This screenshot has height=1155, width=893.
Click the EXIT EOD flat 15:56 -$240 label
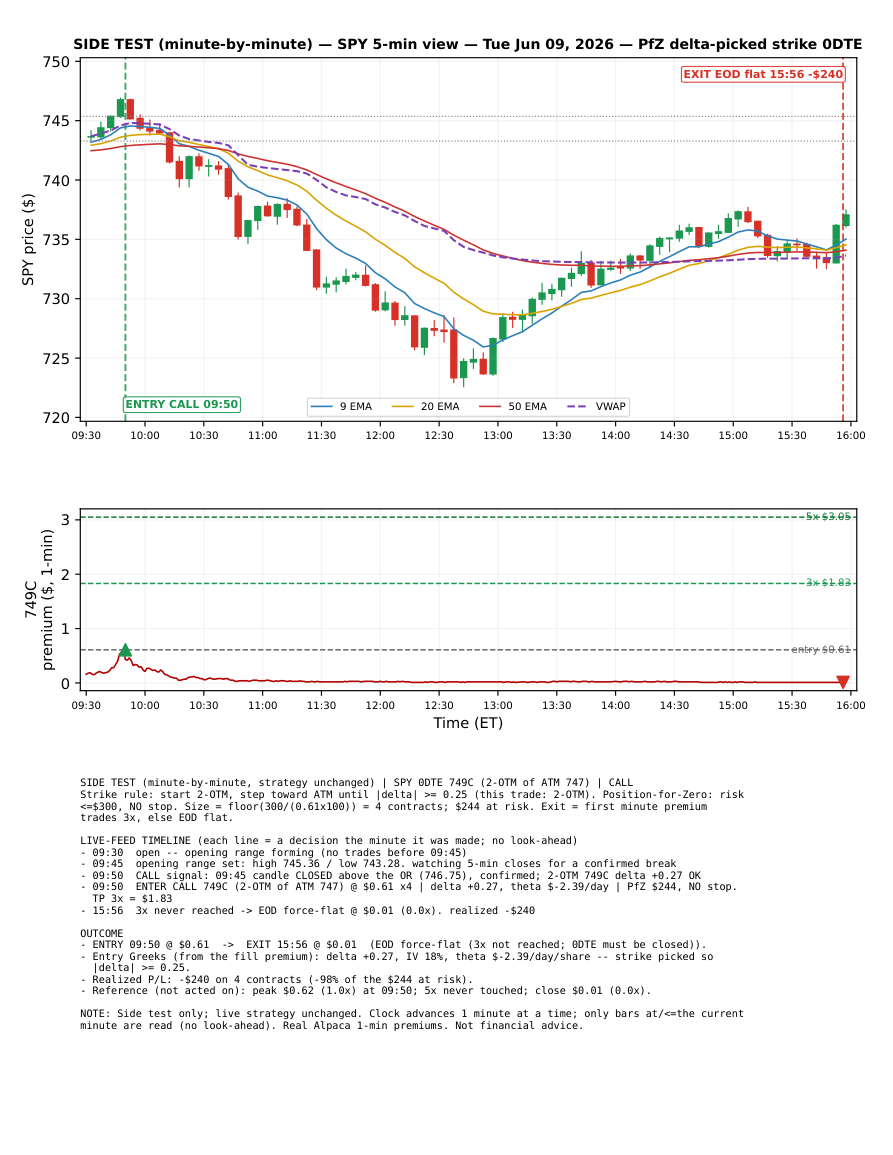point(763,74)
